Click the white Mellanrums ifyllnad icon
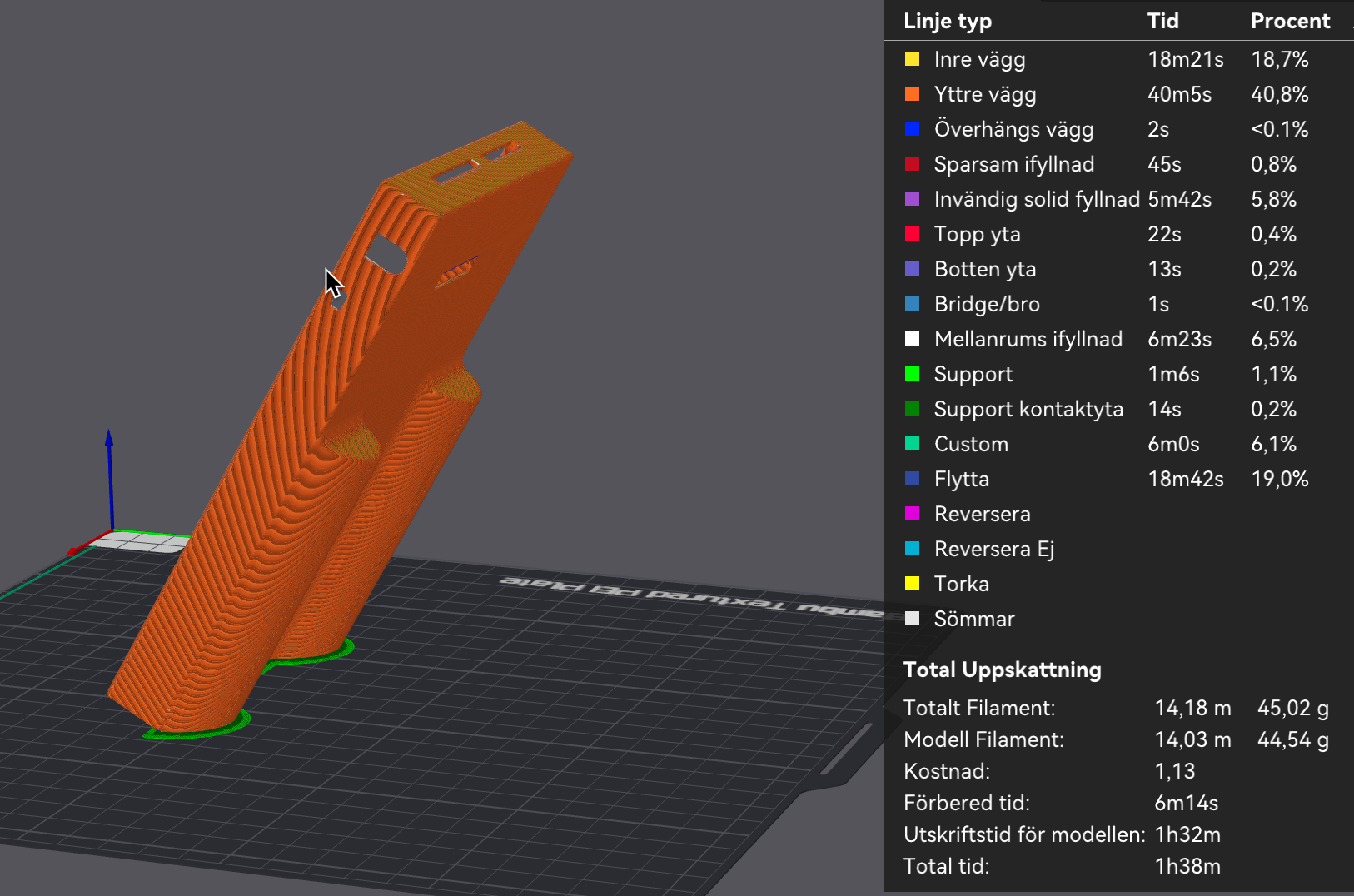This screenshot has height=896, width=1354. click(x=912, y=339)
